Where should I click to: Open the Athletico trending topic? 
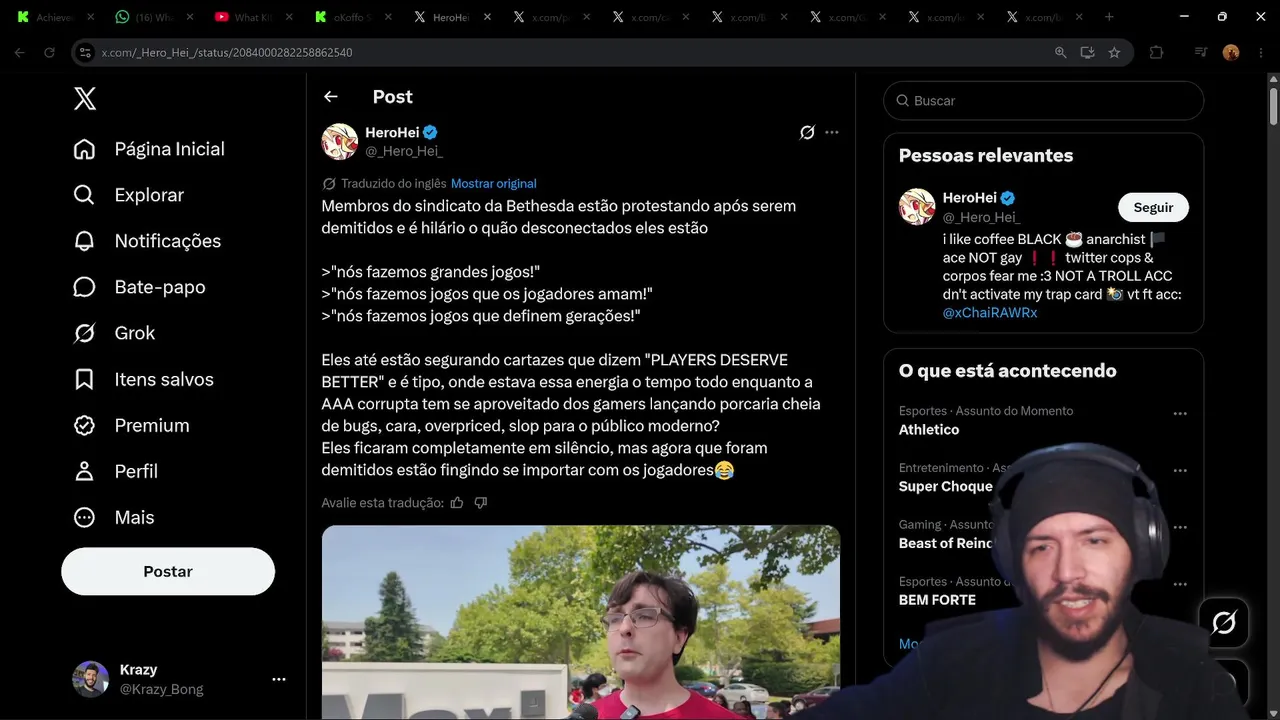[x=929, y=430]
